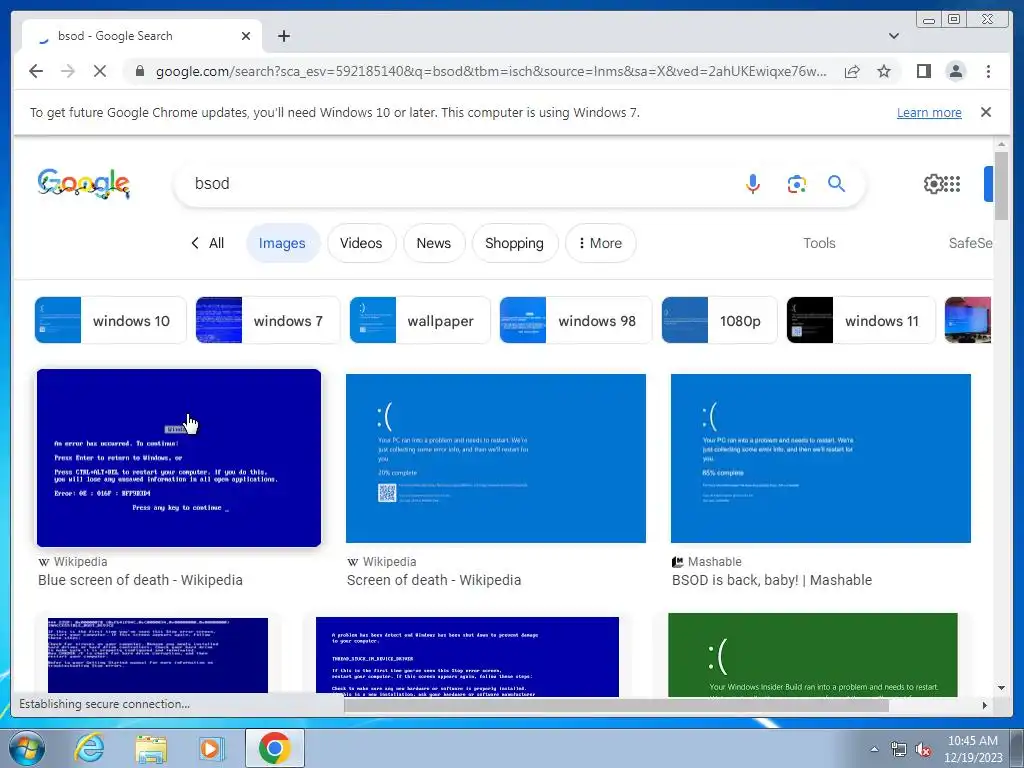Share this page from address bar
Screen dimensions: 1024x768
852,71
